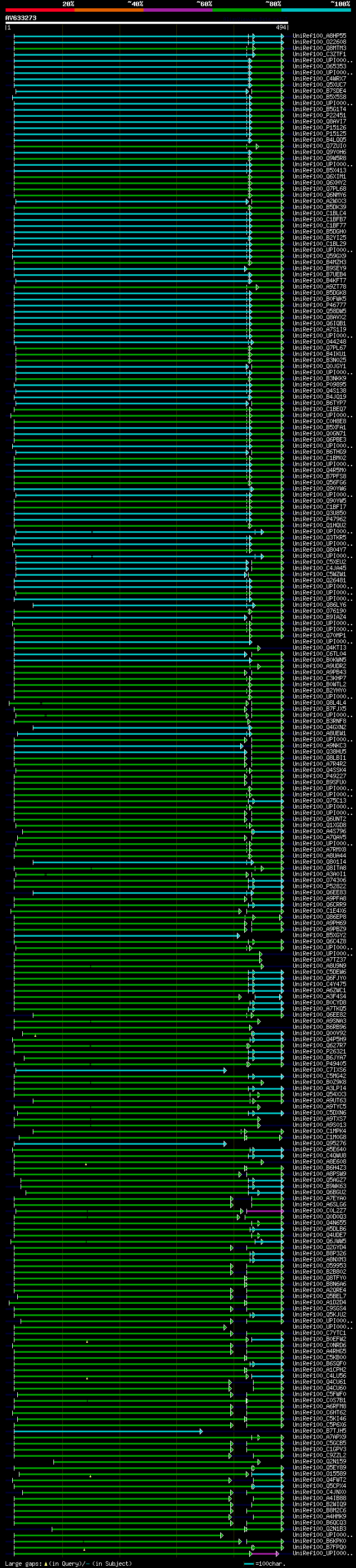This screenshot has width=356, height=1568.
Task: Select hit label UniRef100_Q6XHY2
Action: (319, 182)
